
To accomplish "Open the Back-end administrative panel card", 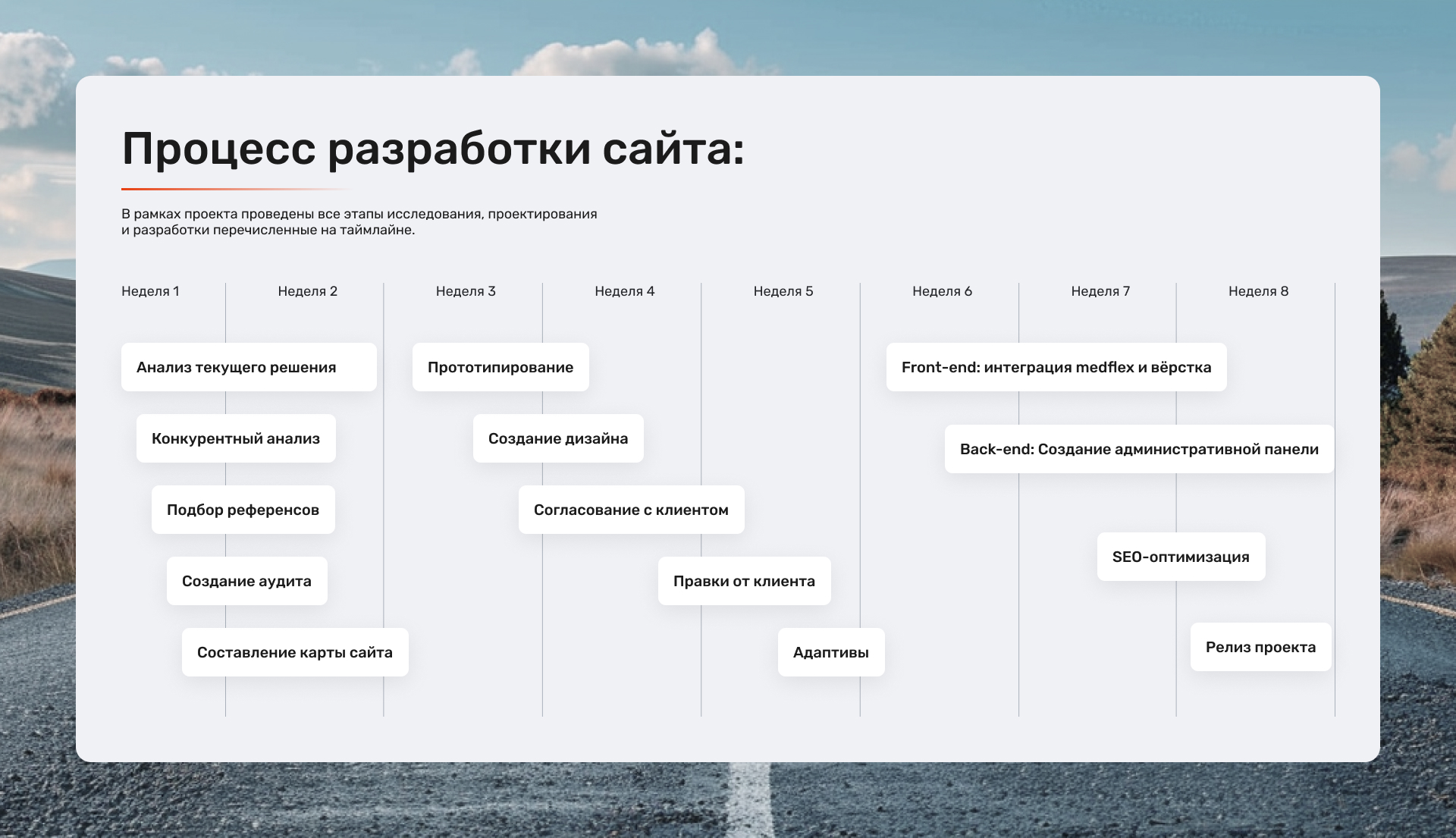I will tap(1139, 449).
